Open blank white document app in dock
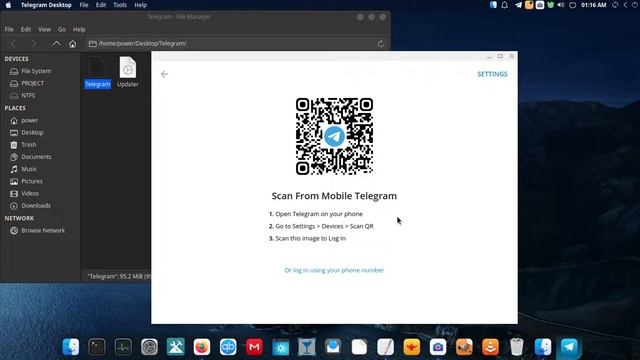Screen dimensions: 640x360 [x=359, y=347]
